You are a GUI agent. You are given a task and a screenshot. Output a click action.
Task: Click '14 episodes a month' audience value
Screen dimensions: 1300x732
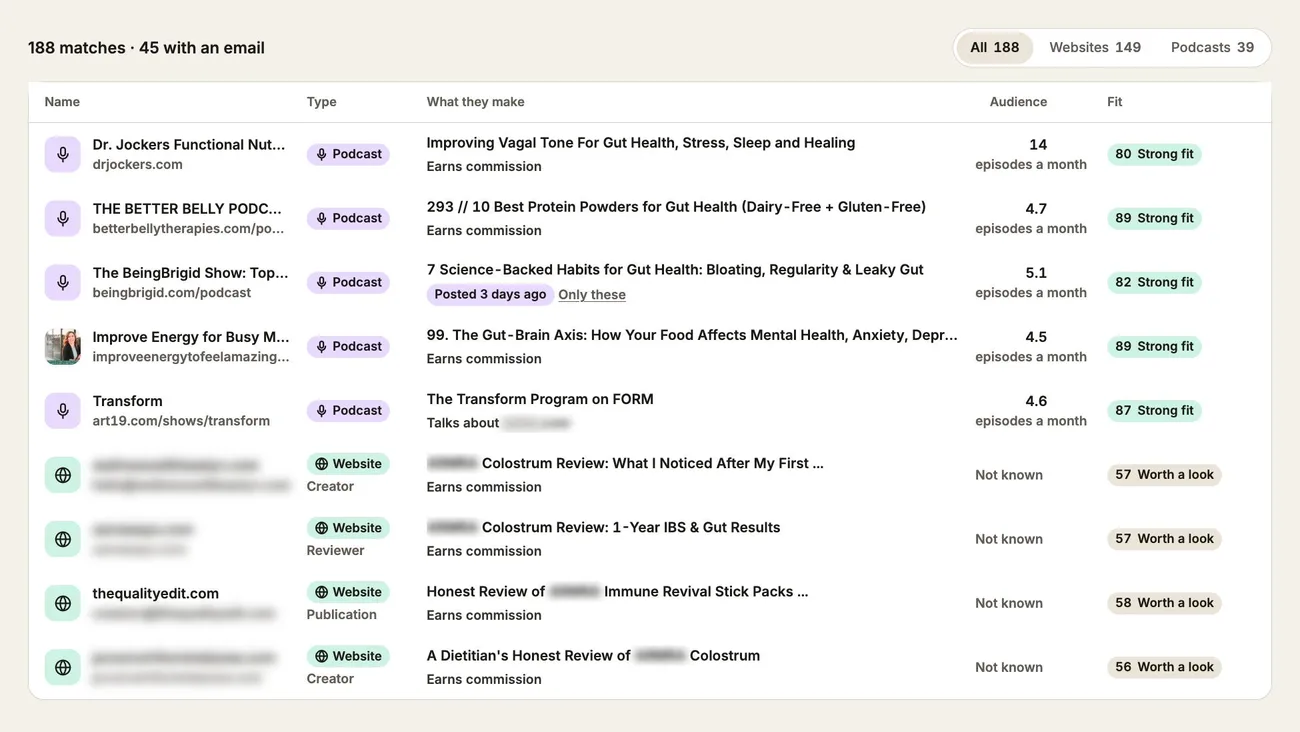[x=1031, y=154]
